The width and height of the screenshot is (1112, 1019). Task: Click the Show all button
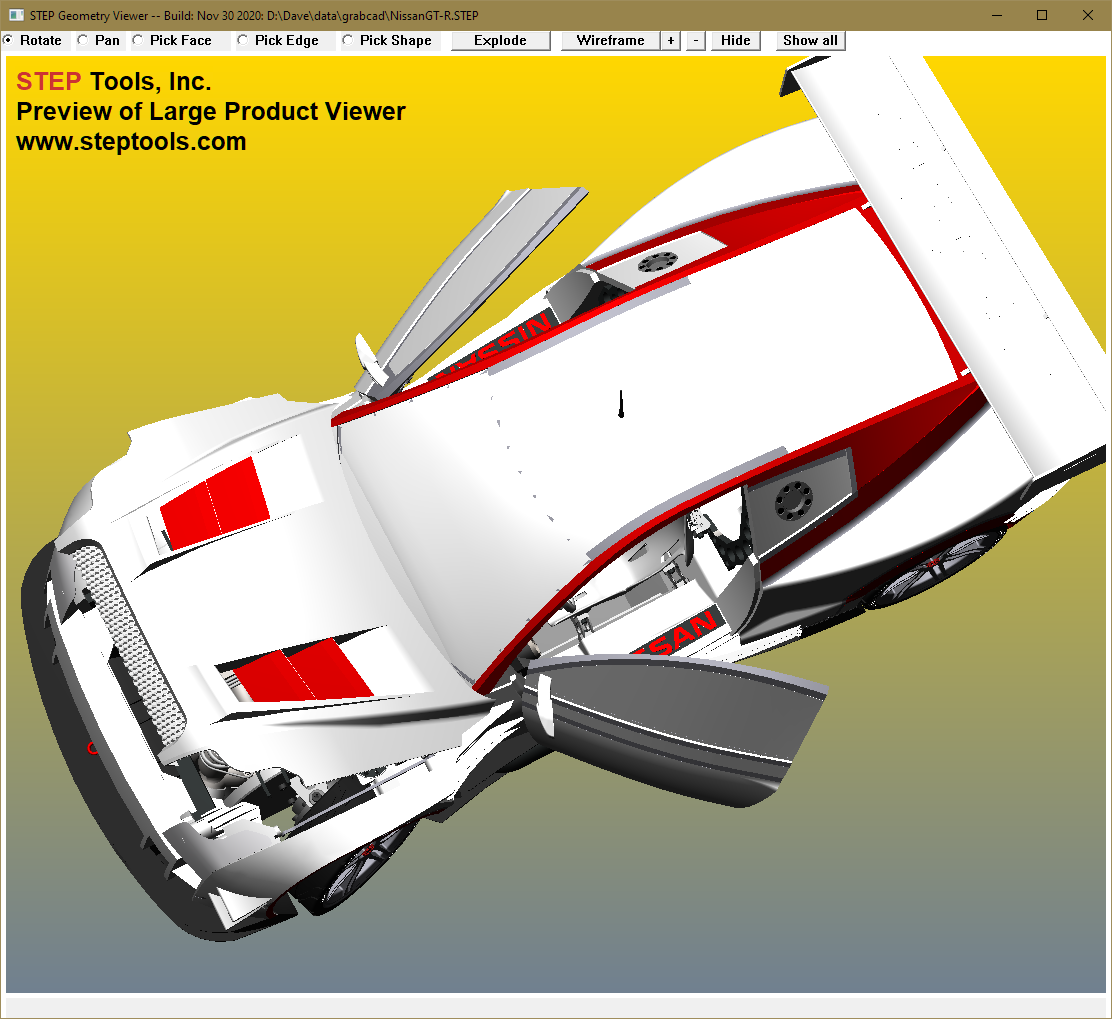810,41
